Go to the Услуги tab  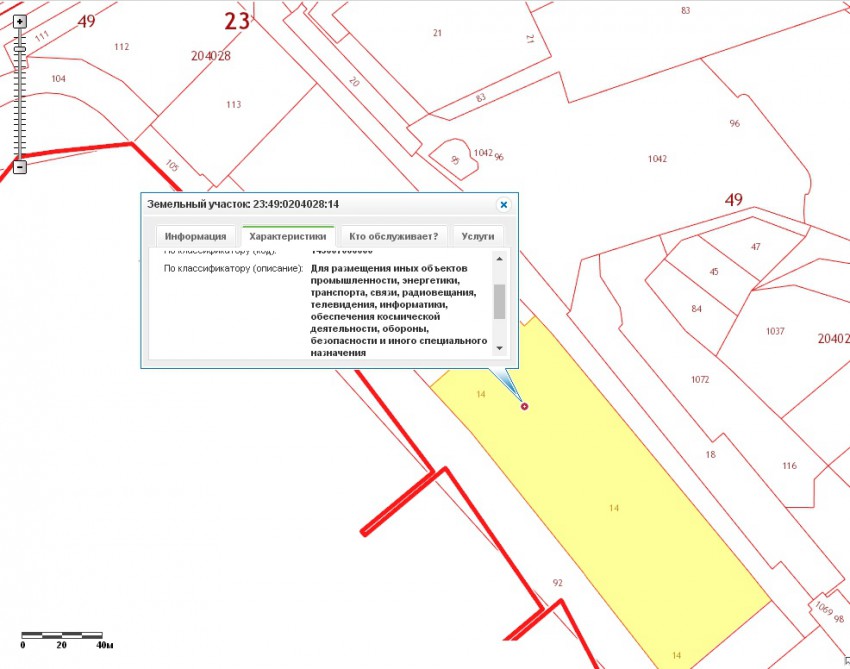[x=478, y=237]
